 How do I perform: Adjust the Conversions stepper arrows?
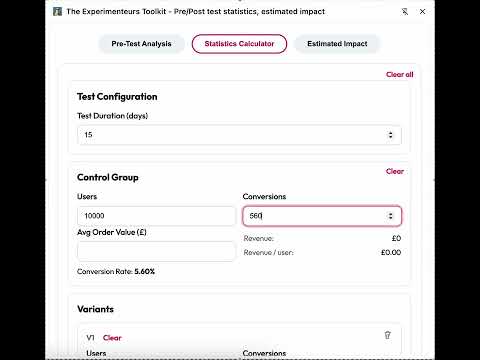390,216
